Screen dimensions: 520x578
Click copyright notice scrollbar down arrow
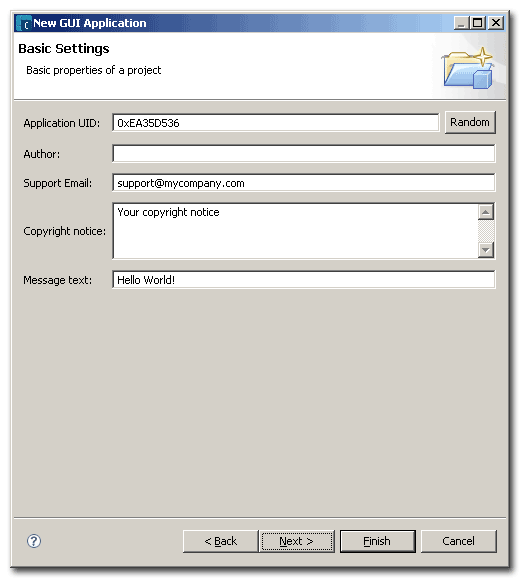pyautogui.click(x=486, y=250)
